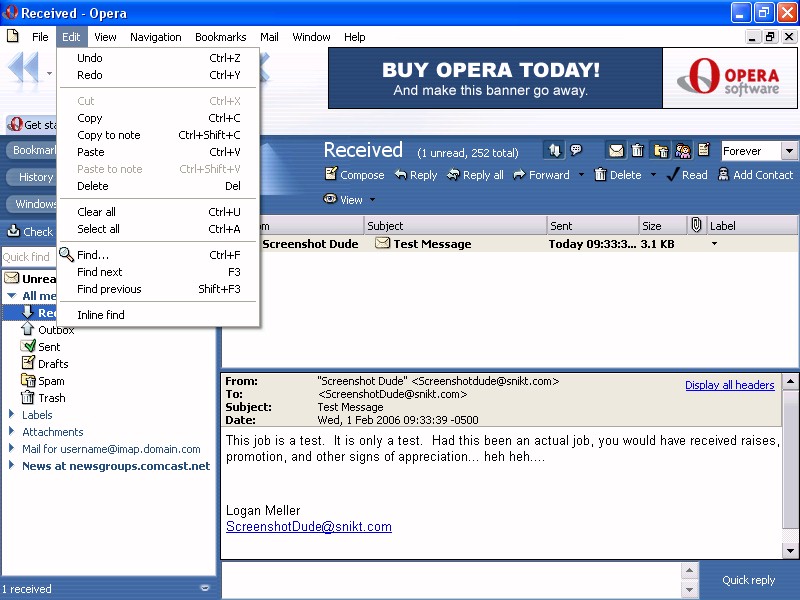Sort messages by Size column
The image size is (800, 600).
[663, 226]
